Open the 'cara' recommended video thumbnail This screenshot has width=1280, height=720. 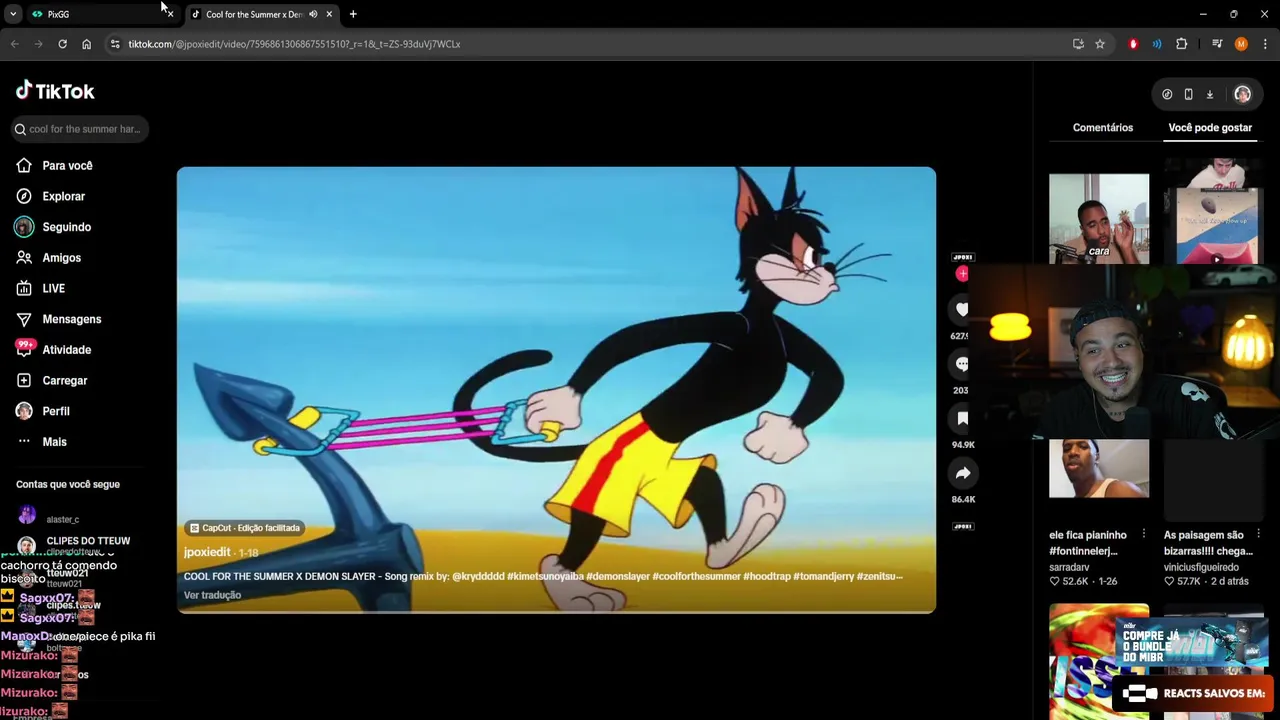[1099, 219]
